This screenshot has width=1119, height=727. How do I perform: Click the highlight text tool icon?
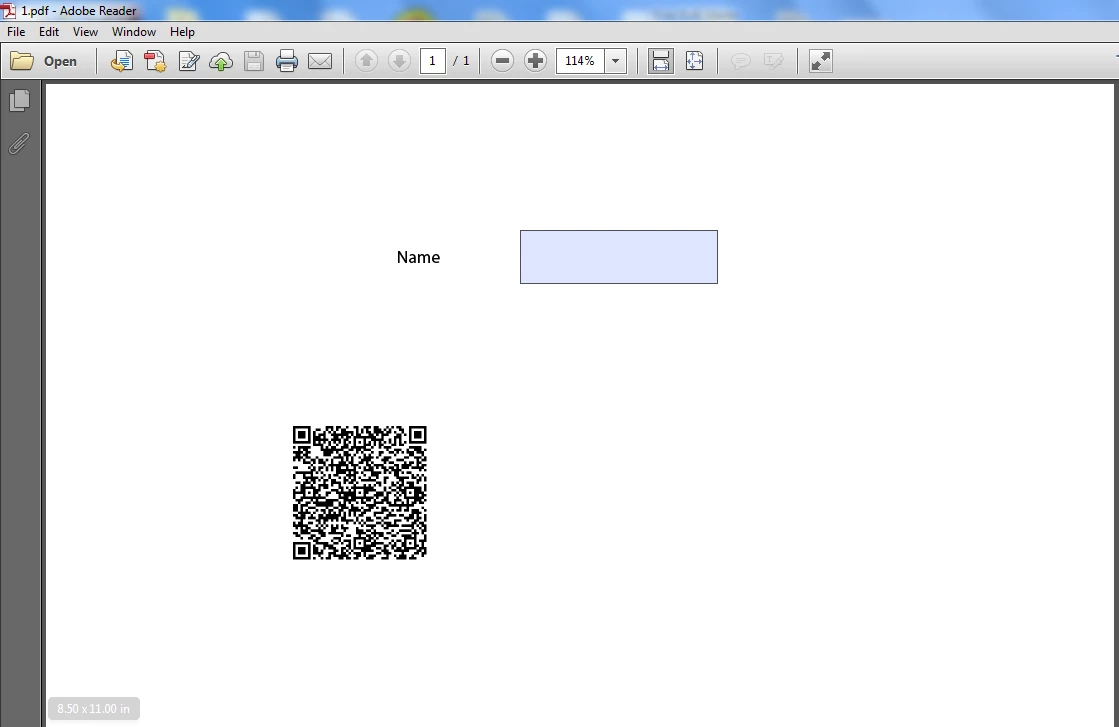pos(774,61)
